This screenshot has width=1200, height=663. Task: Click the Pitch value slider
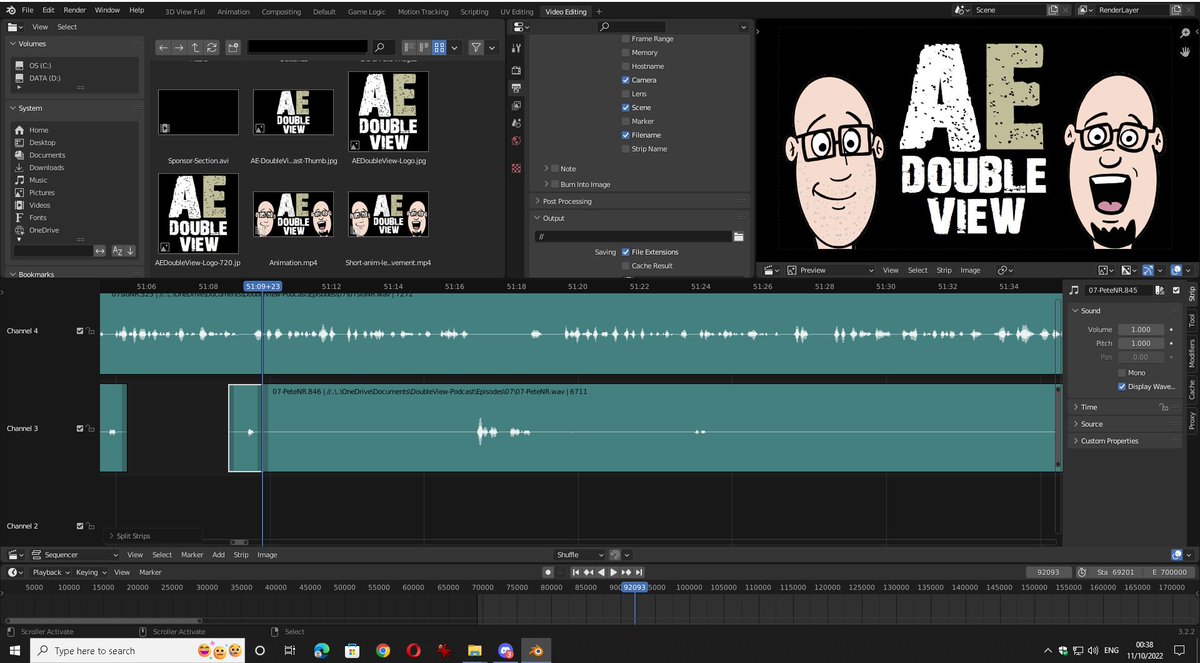click(x=1139, y=343)
